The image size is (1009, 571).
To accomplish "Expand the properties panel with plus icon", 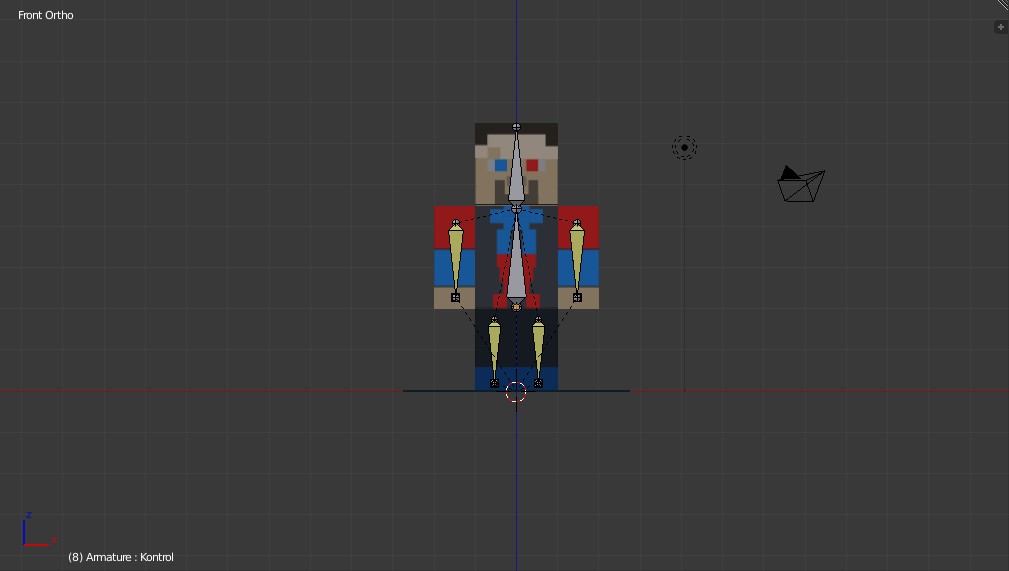I will 1000,27.
